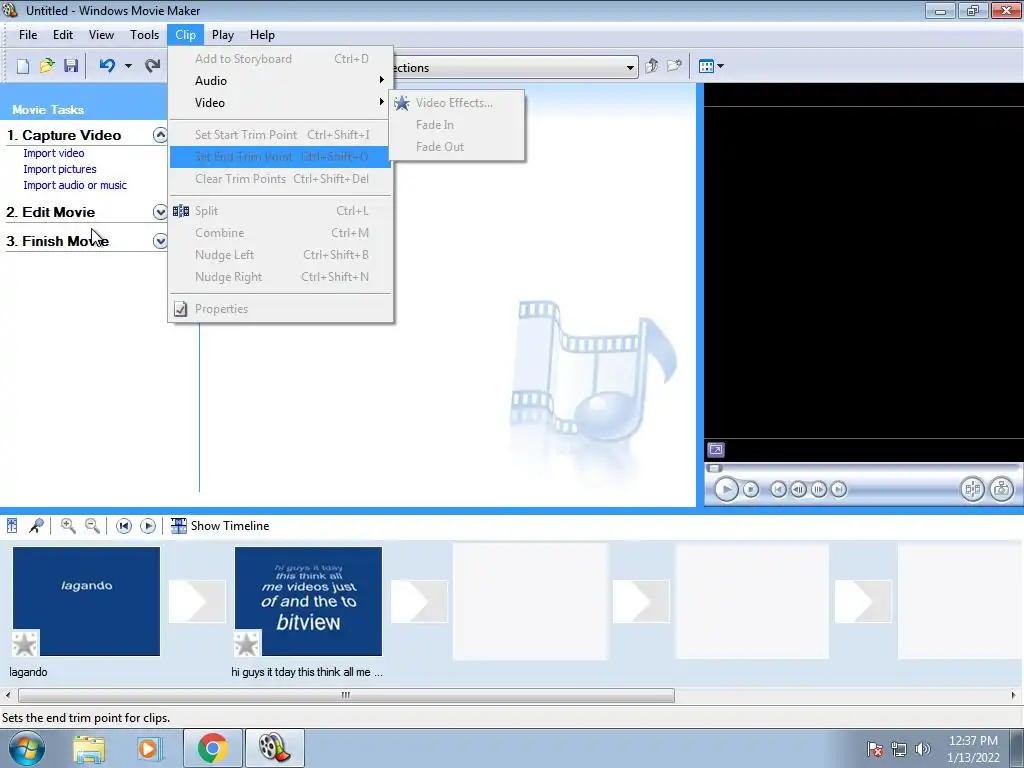1024x768 pixels.
Task: Play the storyboard
Action: (x=148, y=526)
